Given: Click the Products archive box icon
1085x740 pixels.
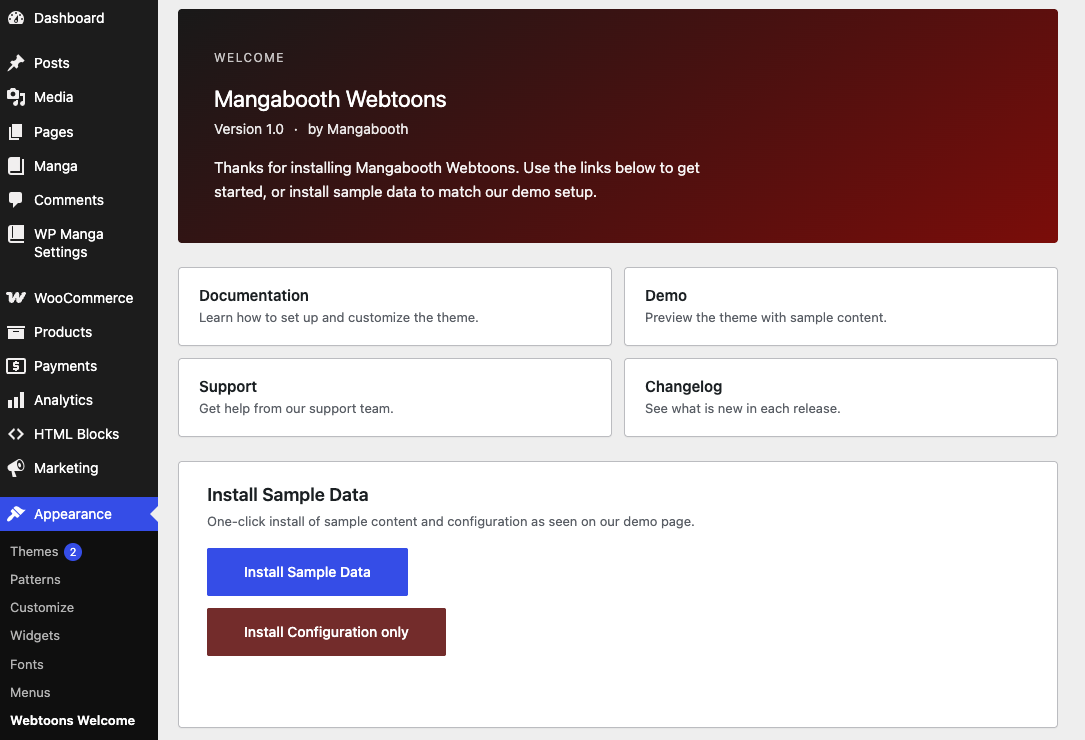Looking at the screenshot, I should [x=16, y=332].
